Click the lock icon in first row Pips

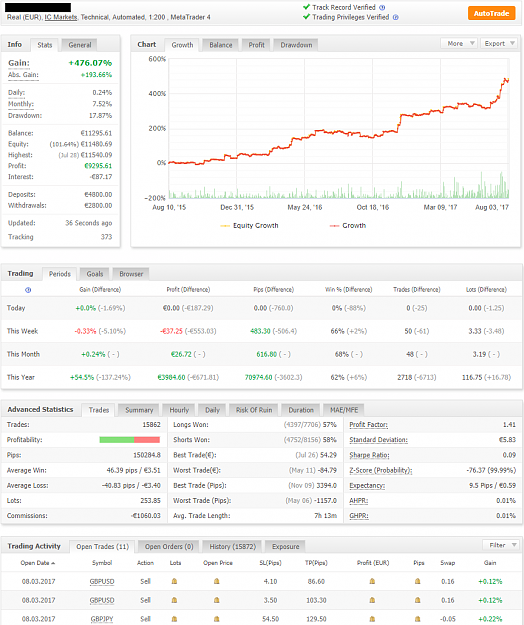pyautogui.click(x=418, y=582)
